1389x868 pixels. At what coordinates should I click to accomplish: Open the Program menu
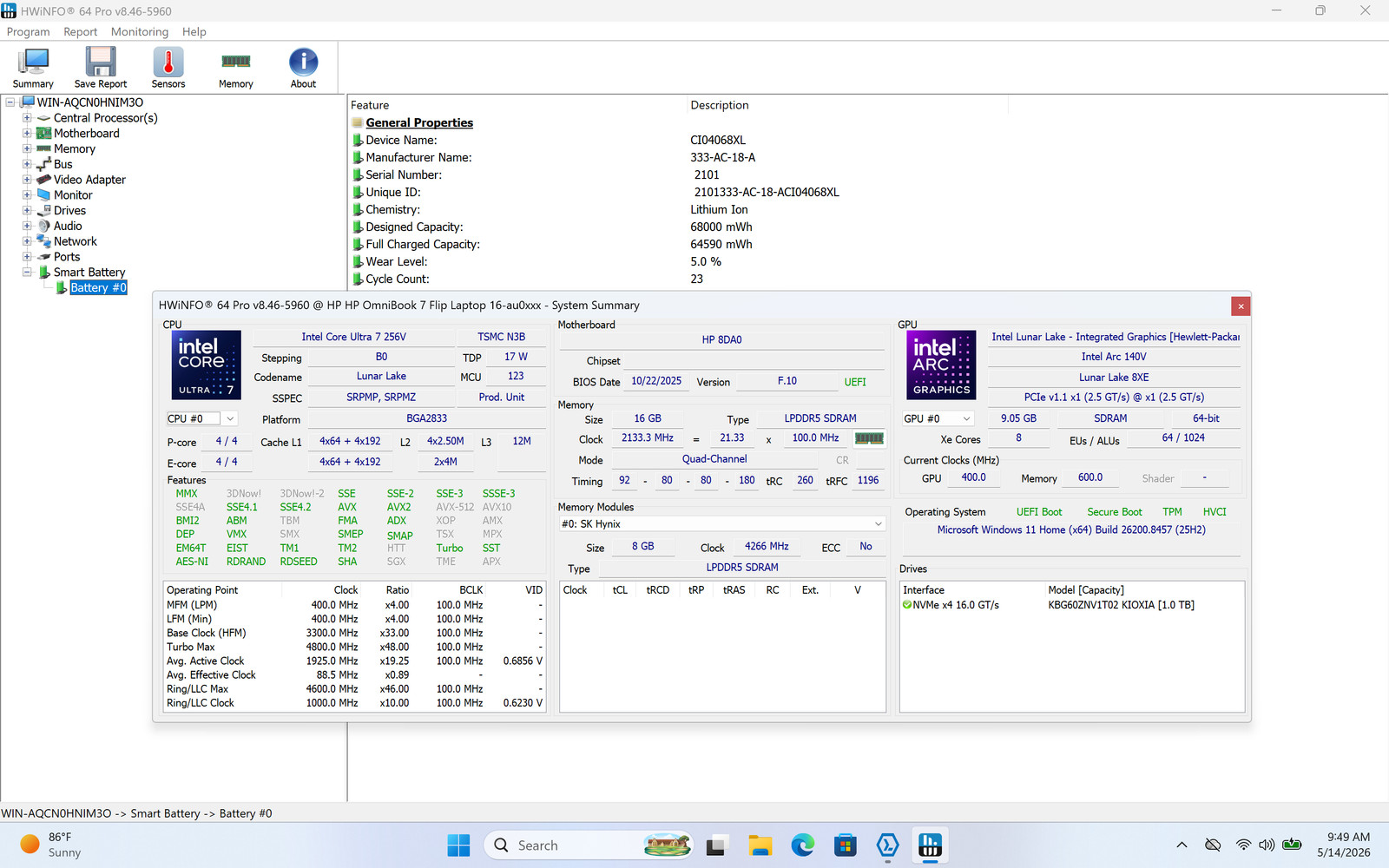click(29, 32)
